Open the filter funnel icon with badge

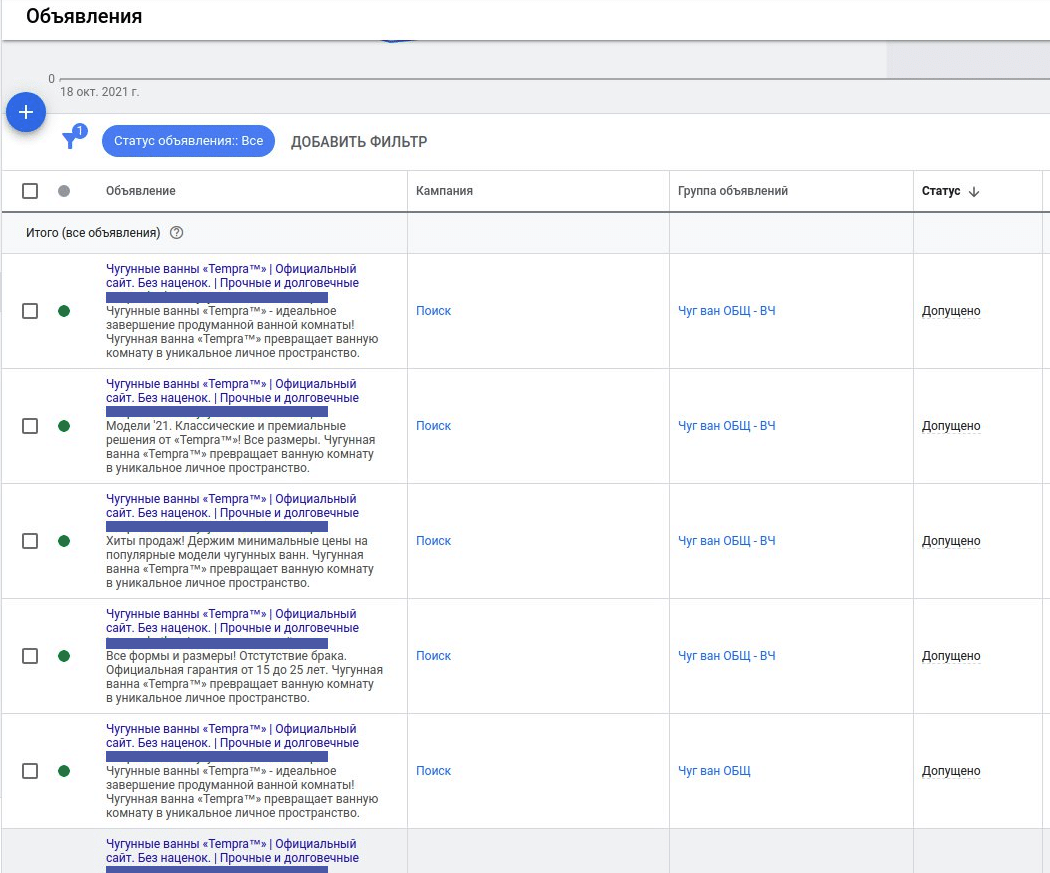70,141
